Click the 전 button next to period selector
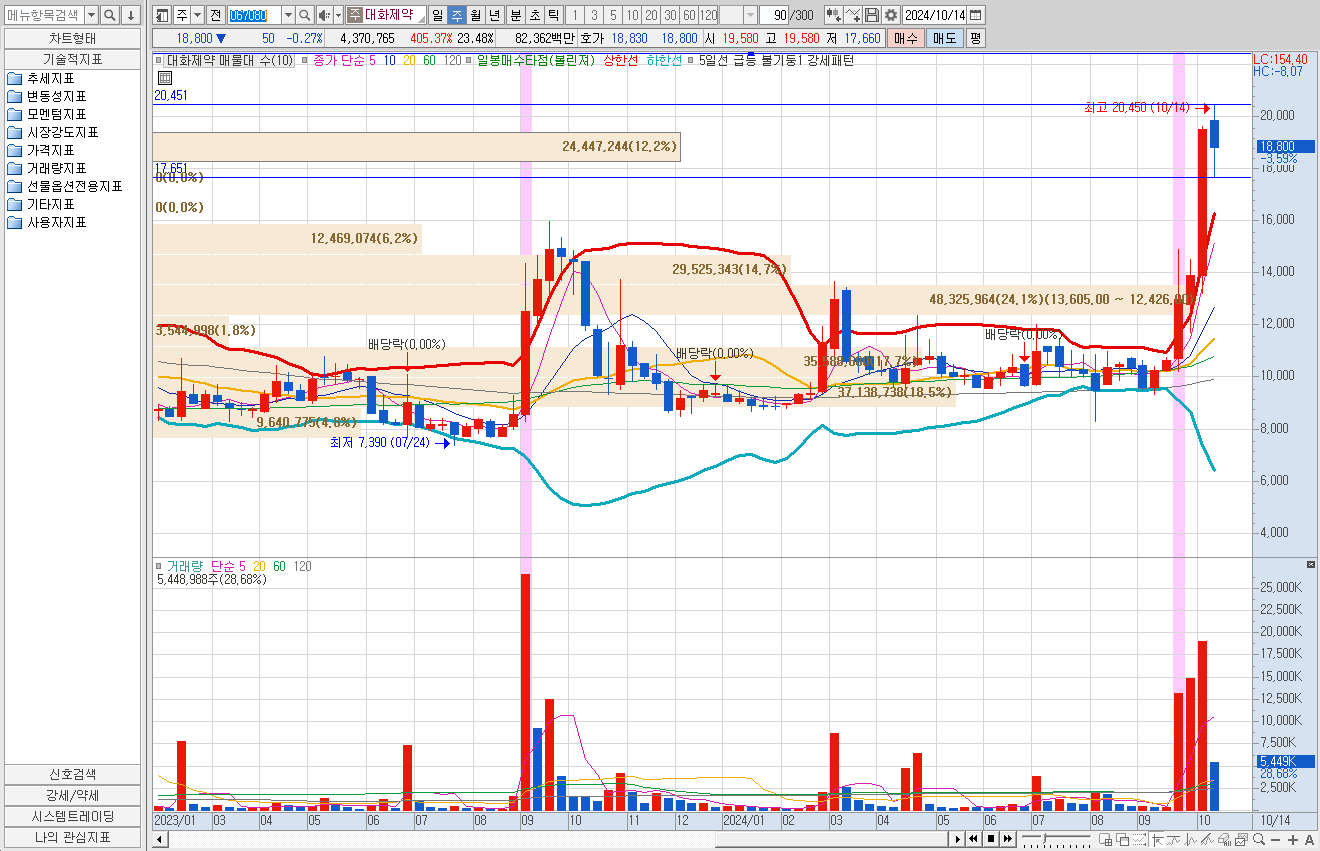 215,15
